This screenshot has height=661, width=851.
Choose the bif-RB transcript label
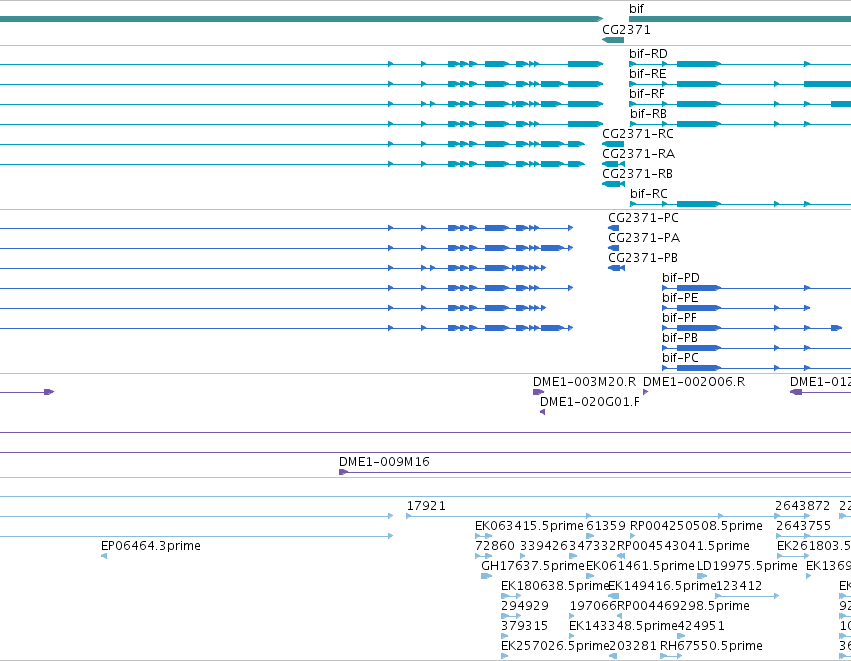tap(648, 114)
